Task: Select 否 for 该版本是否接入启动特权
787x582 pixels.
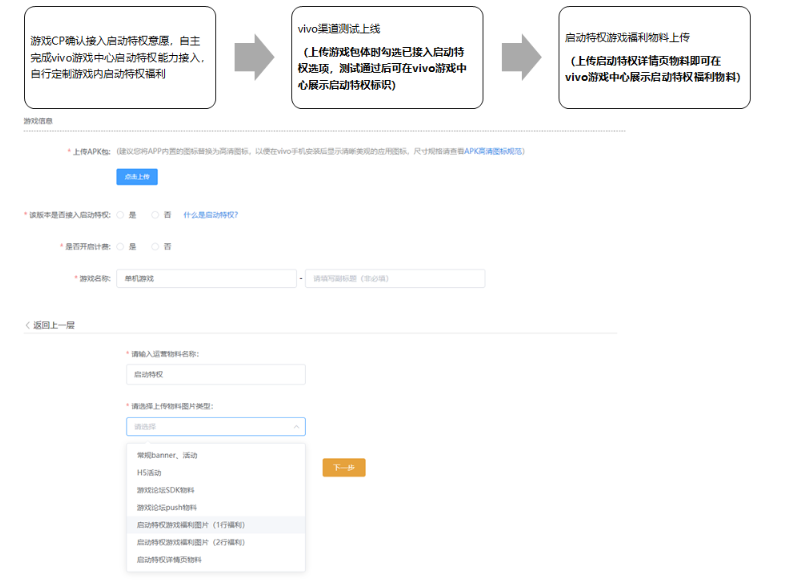Action: (x=155, y=215)
